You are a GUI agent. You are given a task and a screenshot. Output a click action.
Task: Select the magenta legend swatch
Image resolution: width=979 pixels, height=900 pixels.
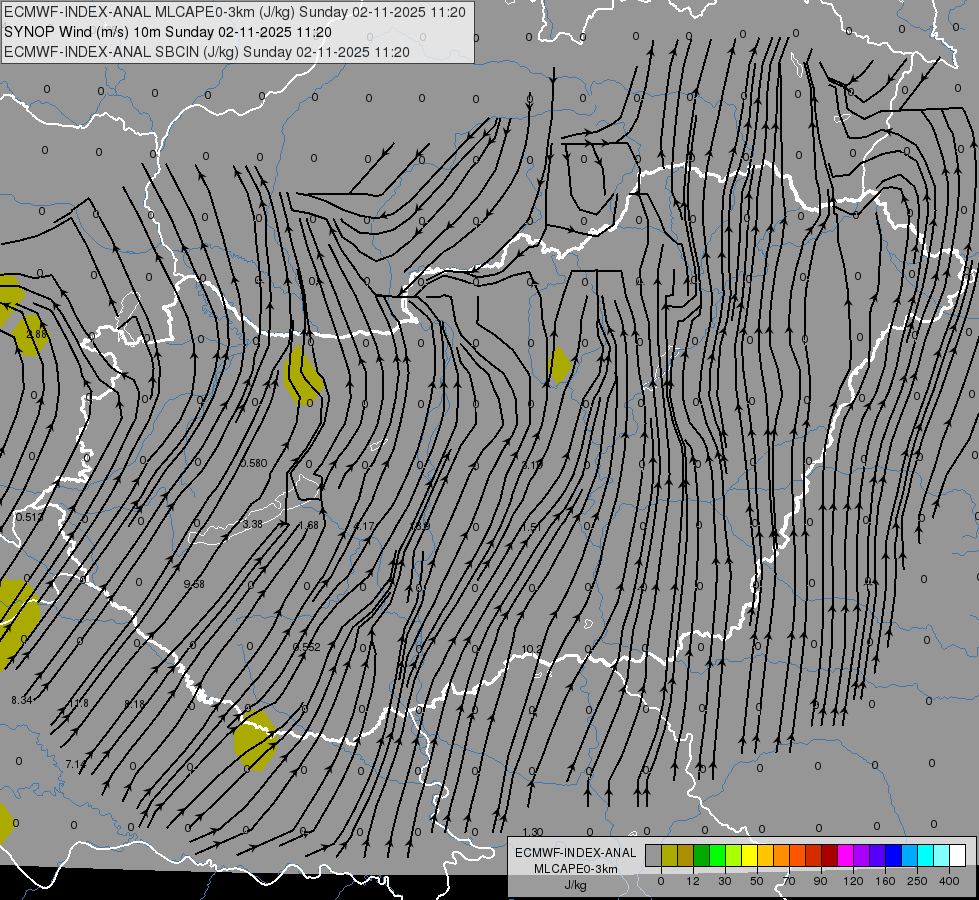coord(845,855)
